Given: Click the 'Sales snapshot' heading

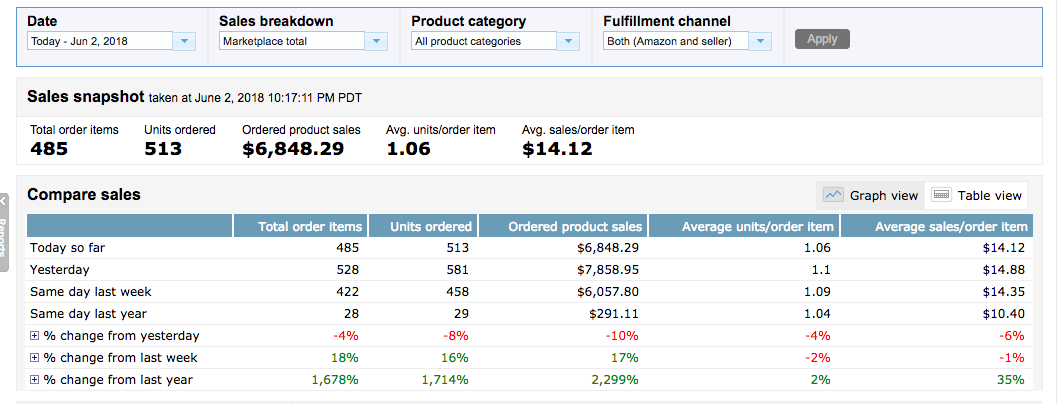Looking at the screenshot, I should (x=86, y=96).
